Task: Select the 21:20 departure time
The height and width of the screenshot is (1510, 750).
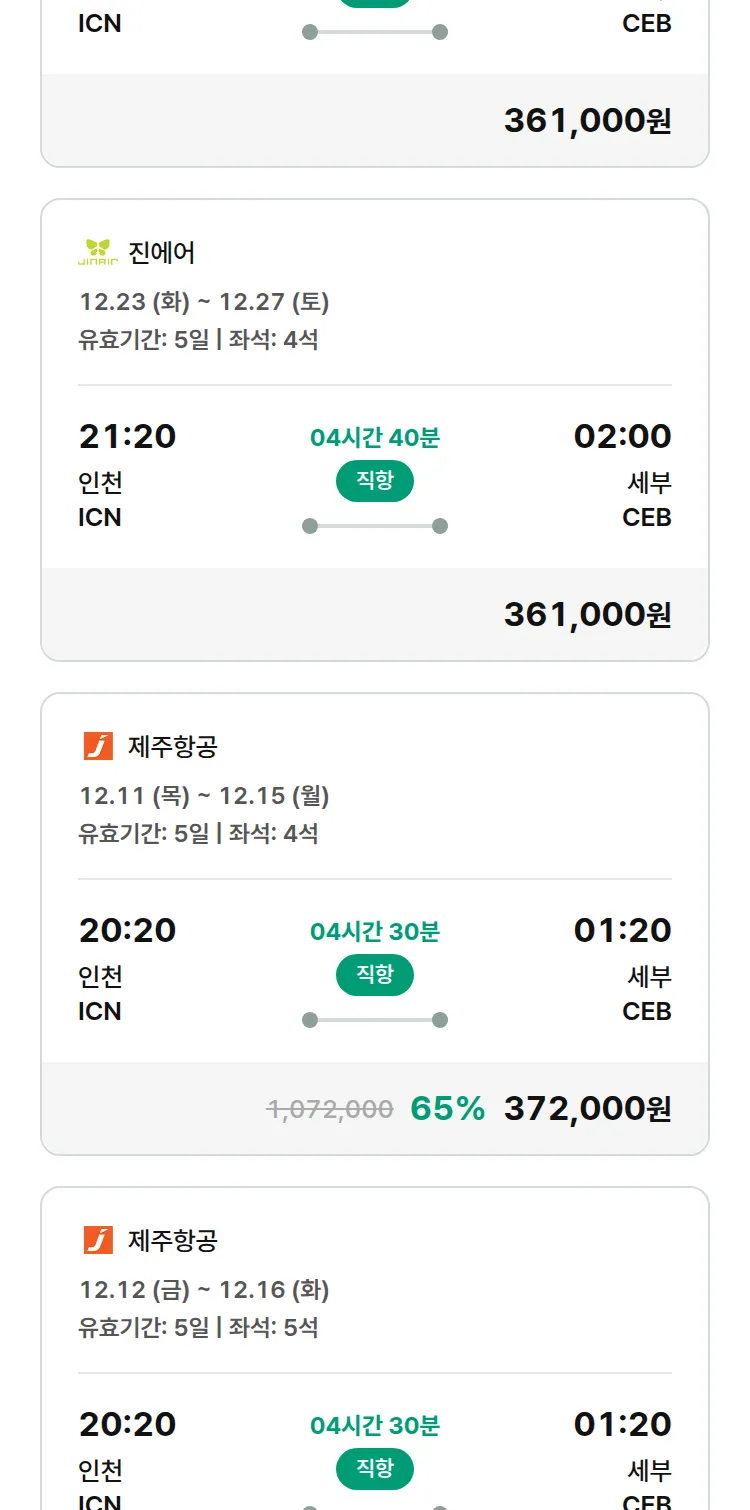Action: point(127,437)
